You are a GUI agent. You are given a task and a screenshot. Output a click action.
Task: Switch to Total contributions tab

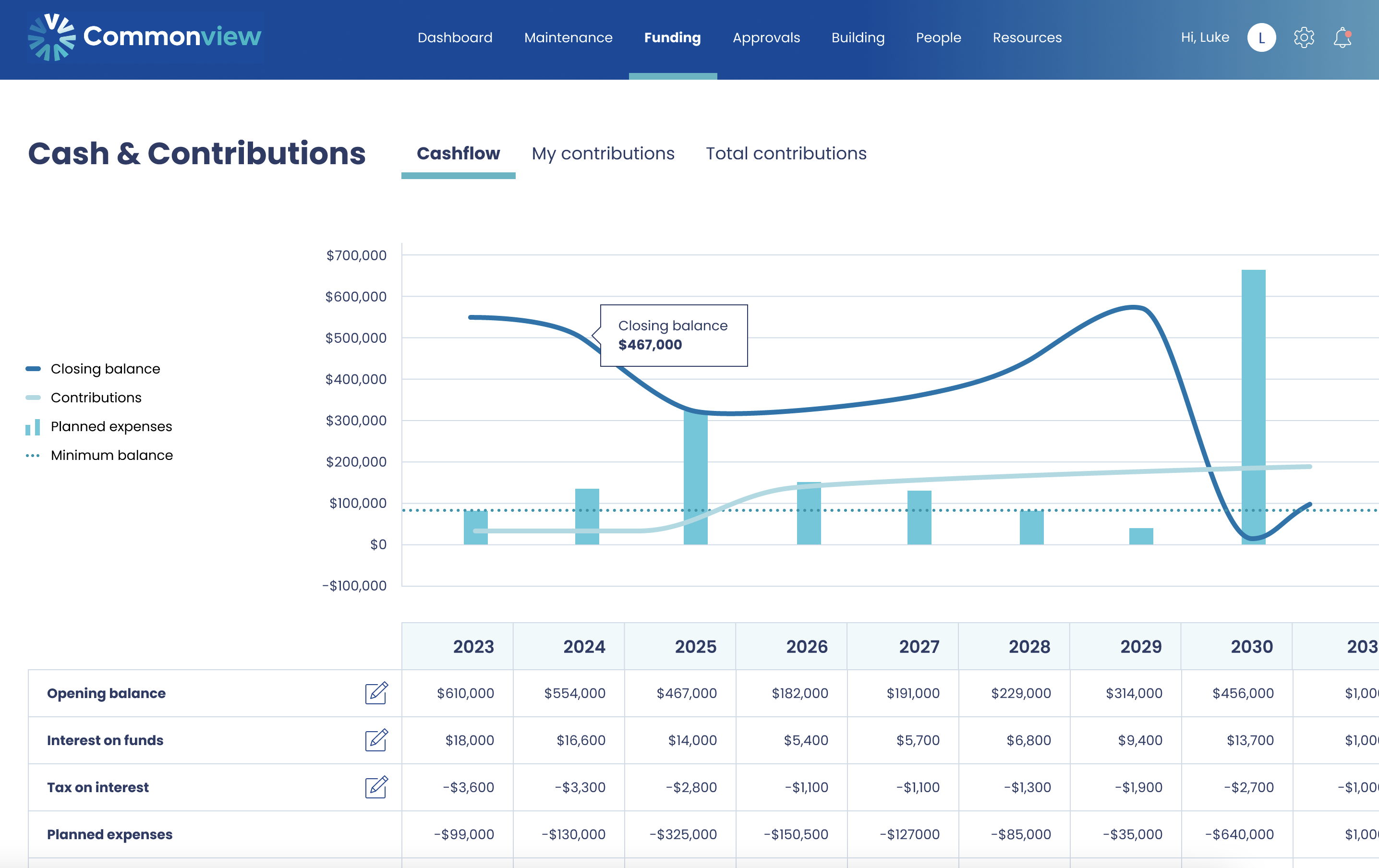click(786, 154)
